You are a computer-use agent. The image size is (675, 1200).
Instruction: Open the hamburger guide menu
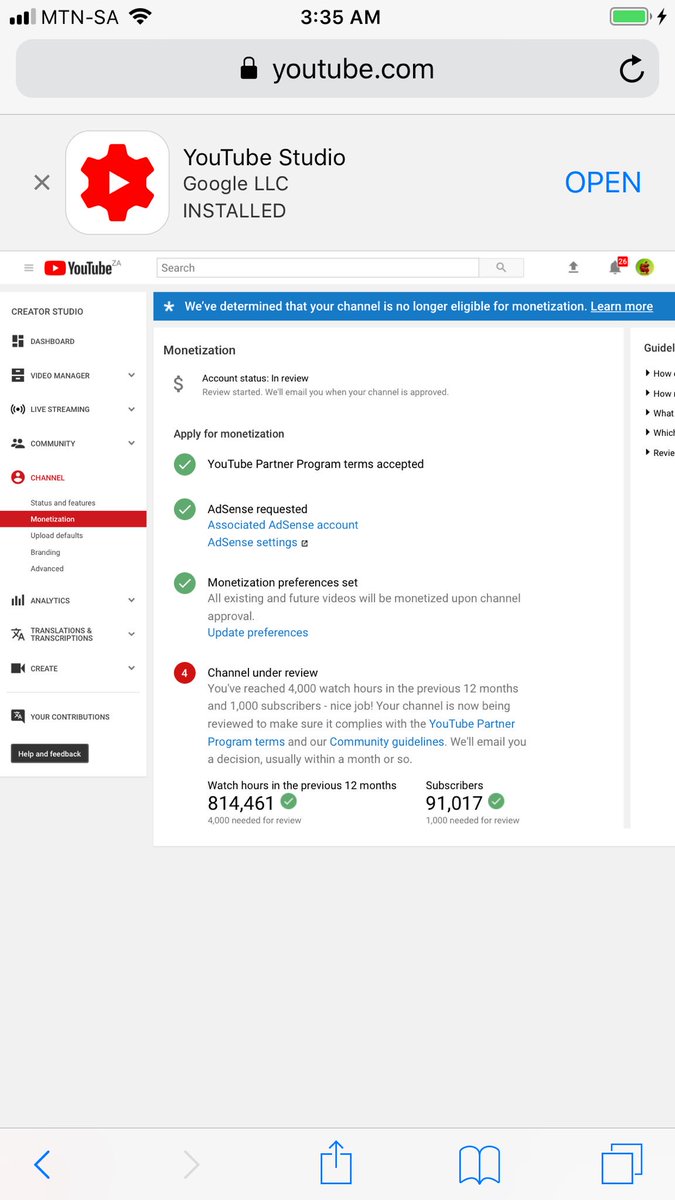[28, 268]
